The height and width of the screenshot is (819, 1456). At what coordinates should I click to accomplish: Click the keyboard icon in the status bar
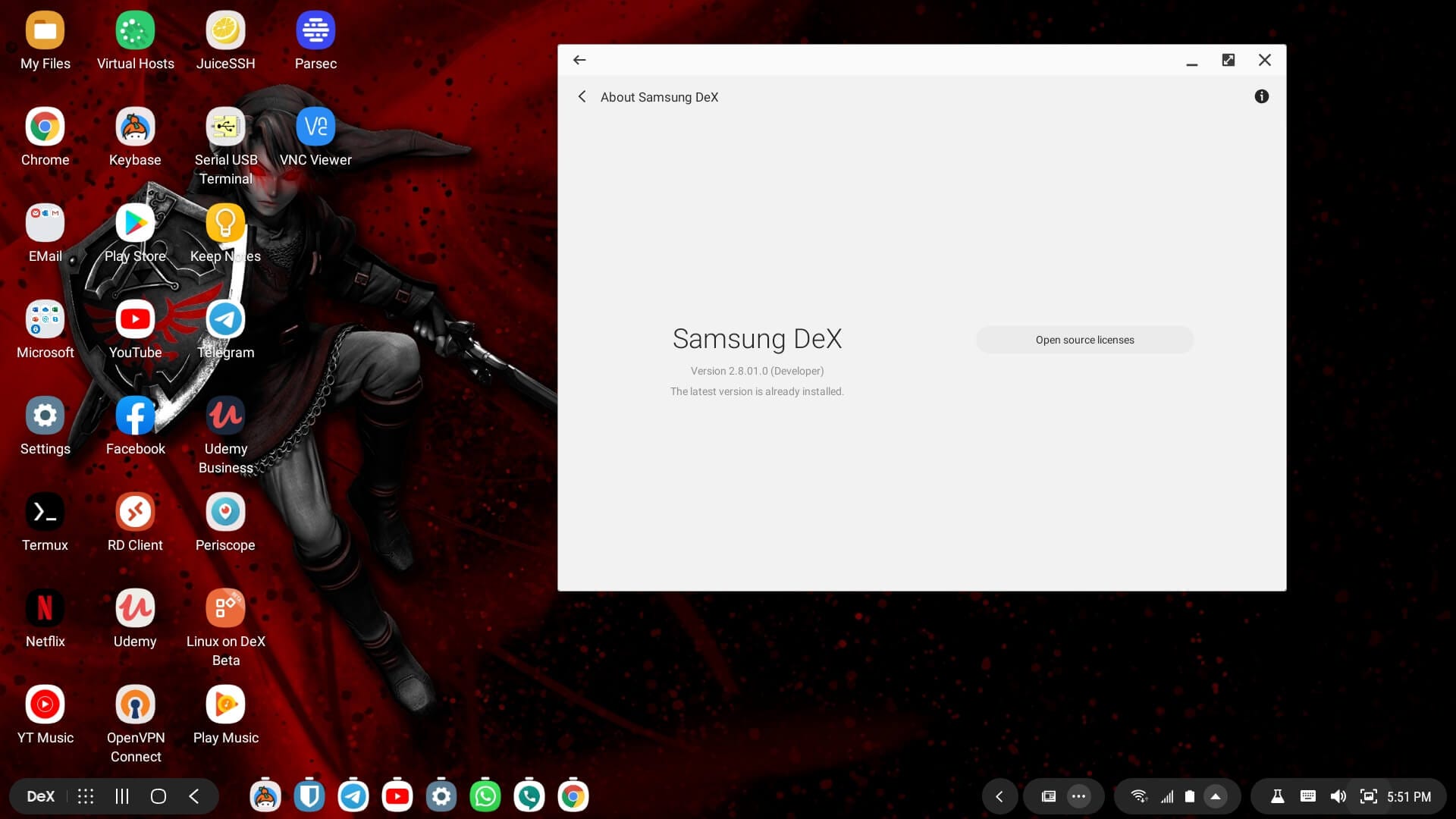point(1307,795)
